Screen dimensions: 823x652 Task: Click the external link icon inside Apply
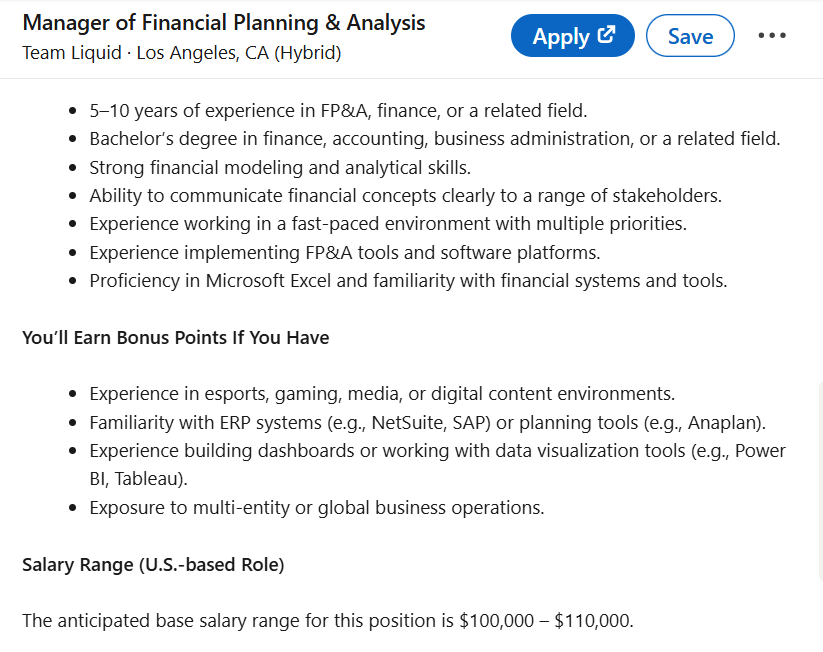tap(606, 35)
